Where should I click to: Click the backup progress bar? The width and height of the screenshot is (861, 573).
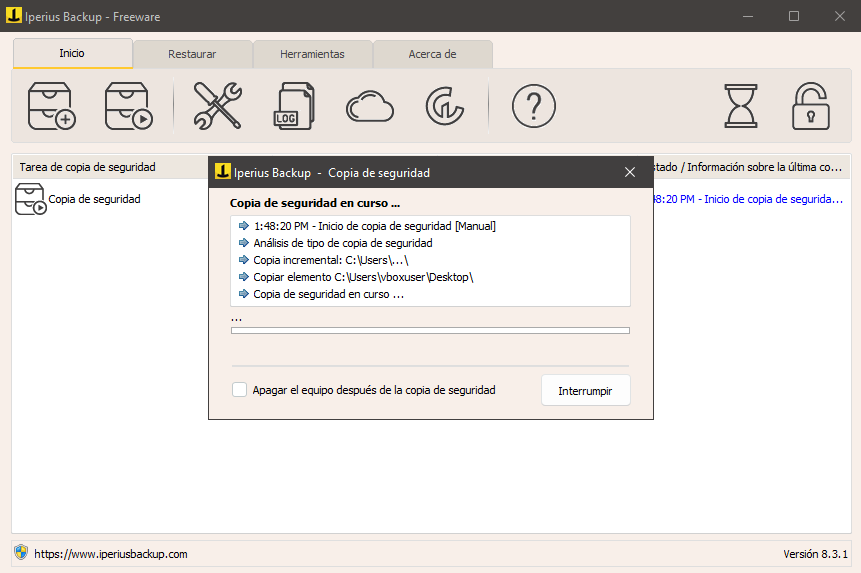(430, 330)
